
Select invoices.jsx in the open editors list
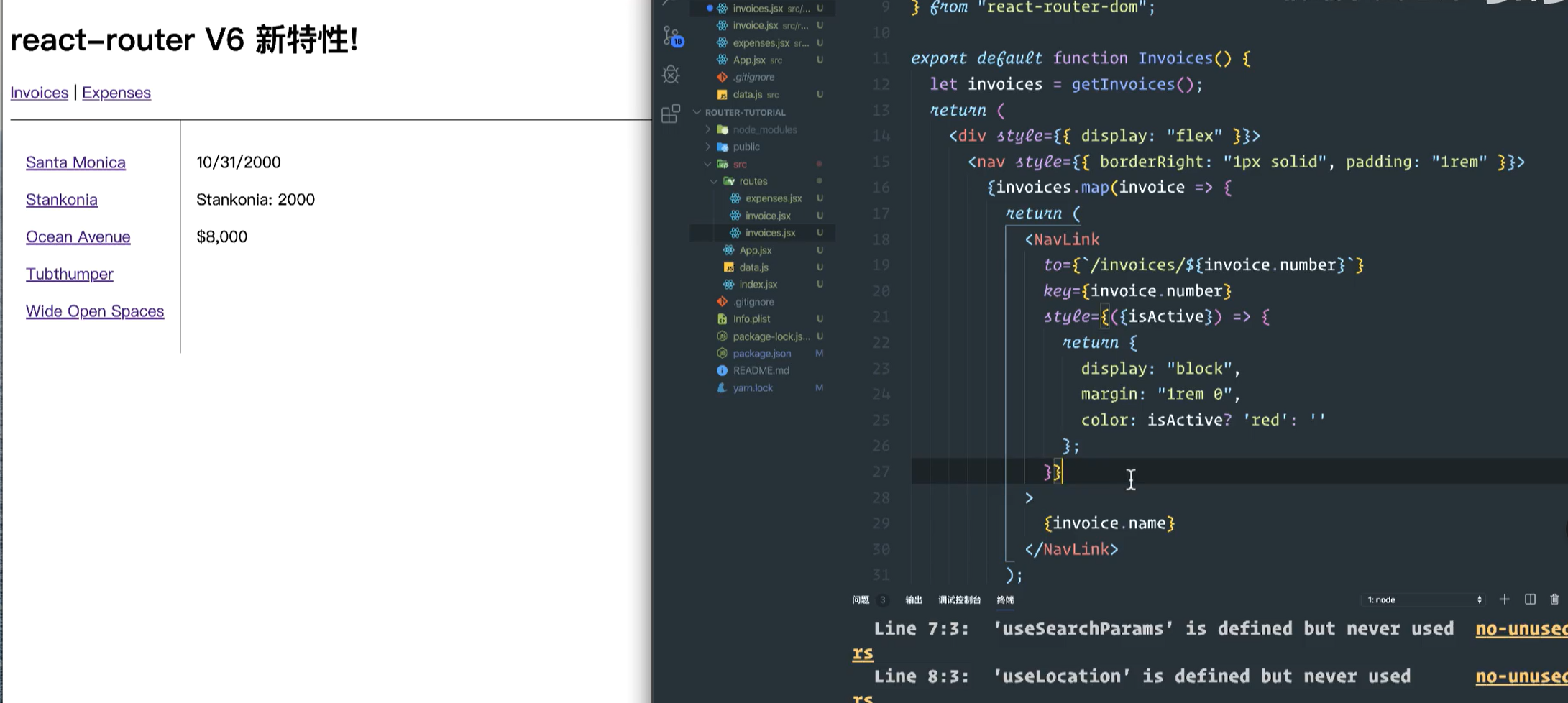[762, 9]
